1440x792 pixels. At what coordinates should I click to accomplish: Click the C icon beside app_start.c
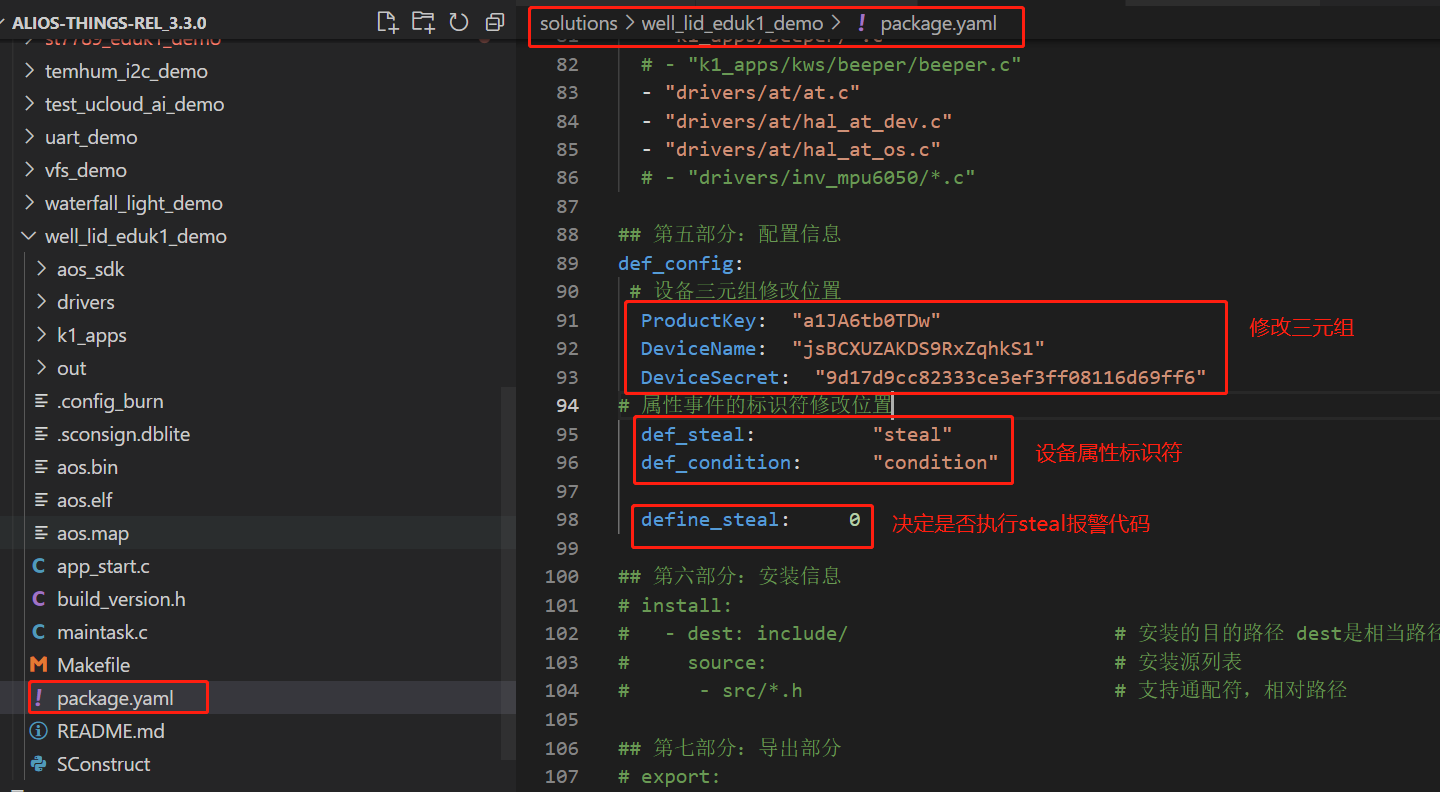pos(39,566)
